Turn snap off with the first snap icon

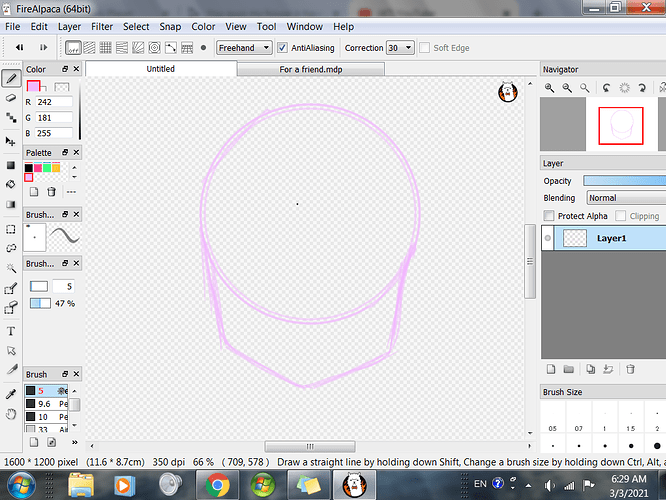(x=73, y=48)
